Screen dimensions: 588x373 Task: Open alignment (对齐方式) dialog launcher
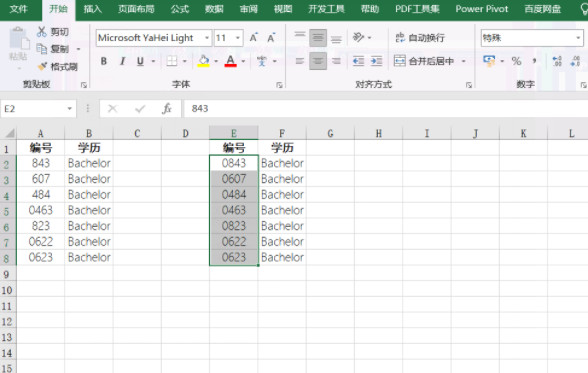coord(469,85)
